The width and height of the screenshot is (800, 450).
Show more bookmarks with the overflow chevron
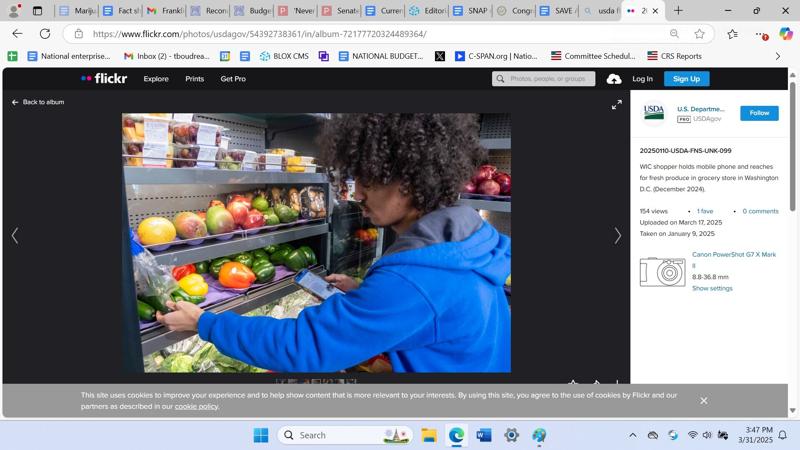[778, 56]
